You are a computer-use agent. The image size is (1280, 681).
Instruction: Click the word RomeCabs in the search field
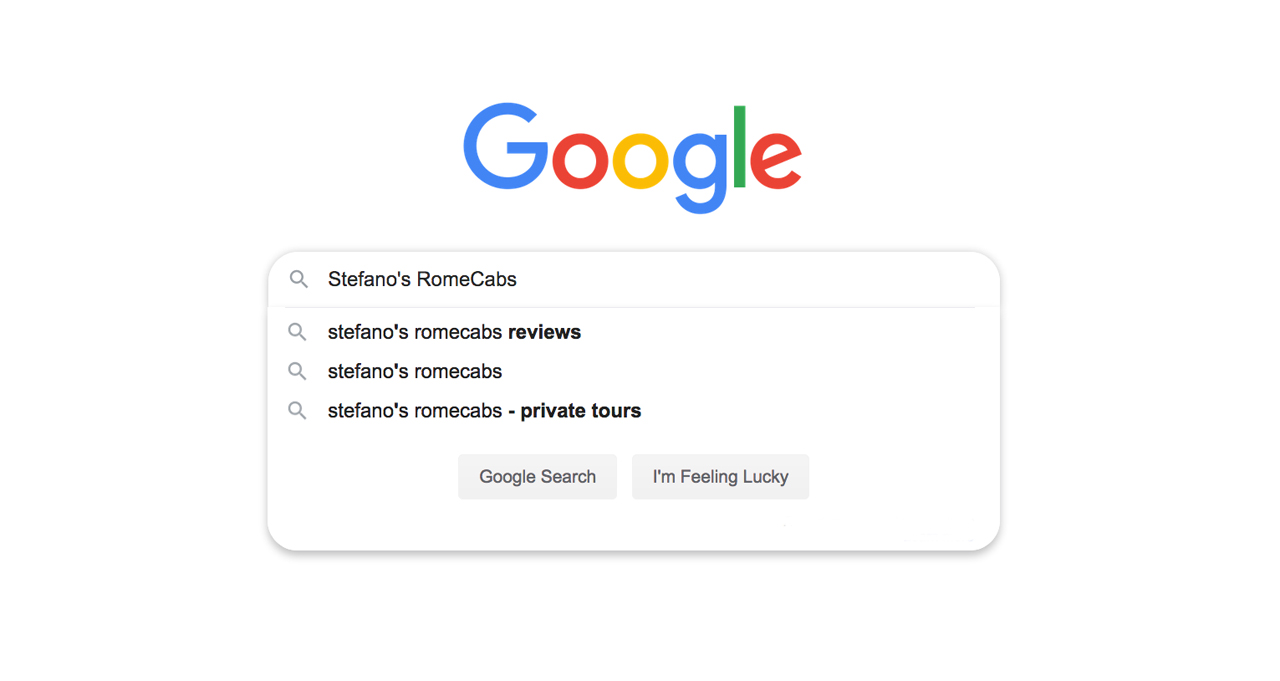pyautogui.click(x=466, y=279)
